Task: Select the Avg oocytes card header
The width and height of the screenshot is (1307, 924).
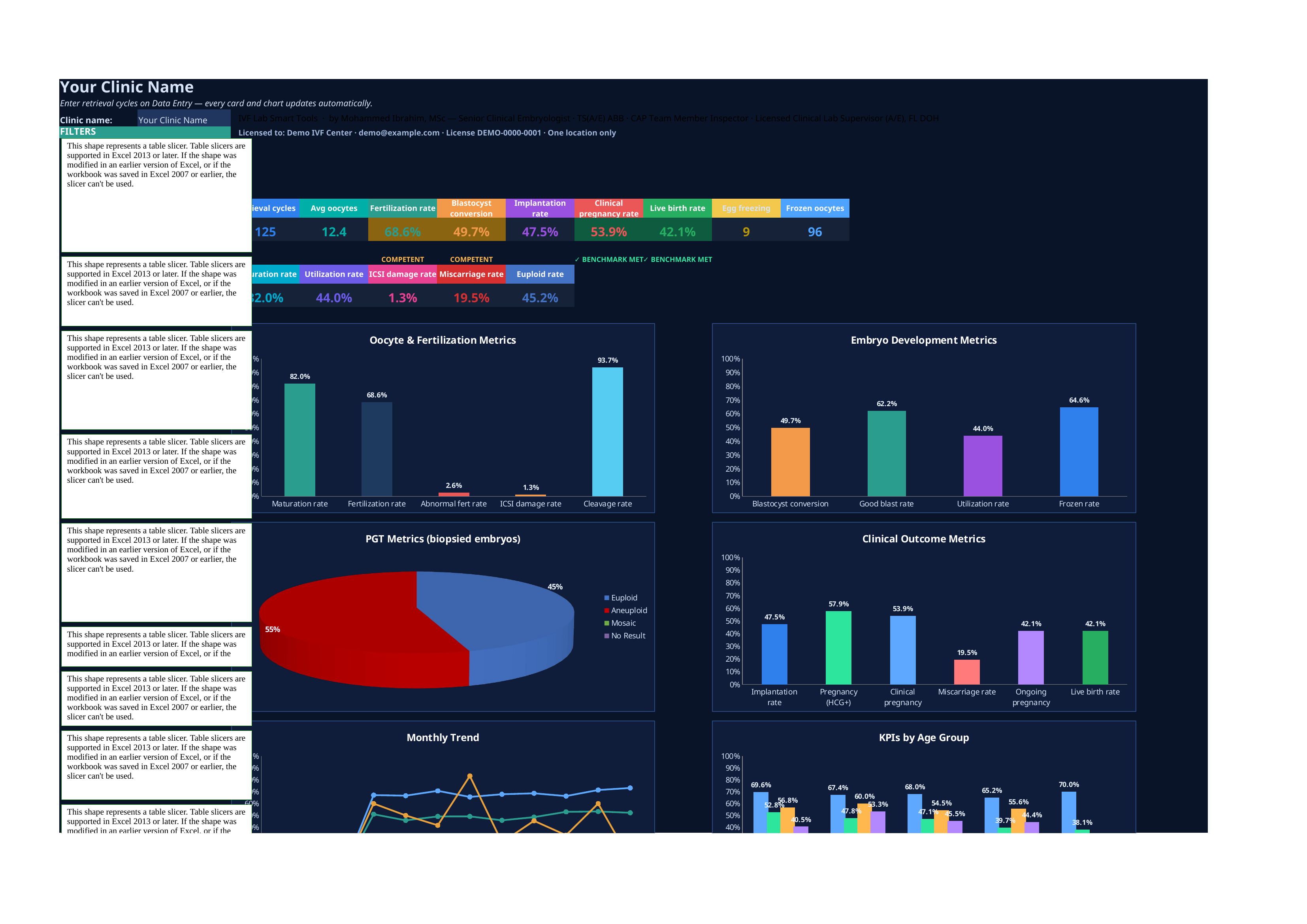Action: tap(333, 208)
